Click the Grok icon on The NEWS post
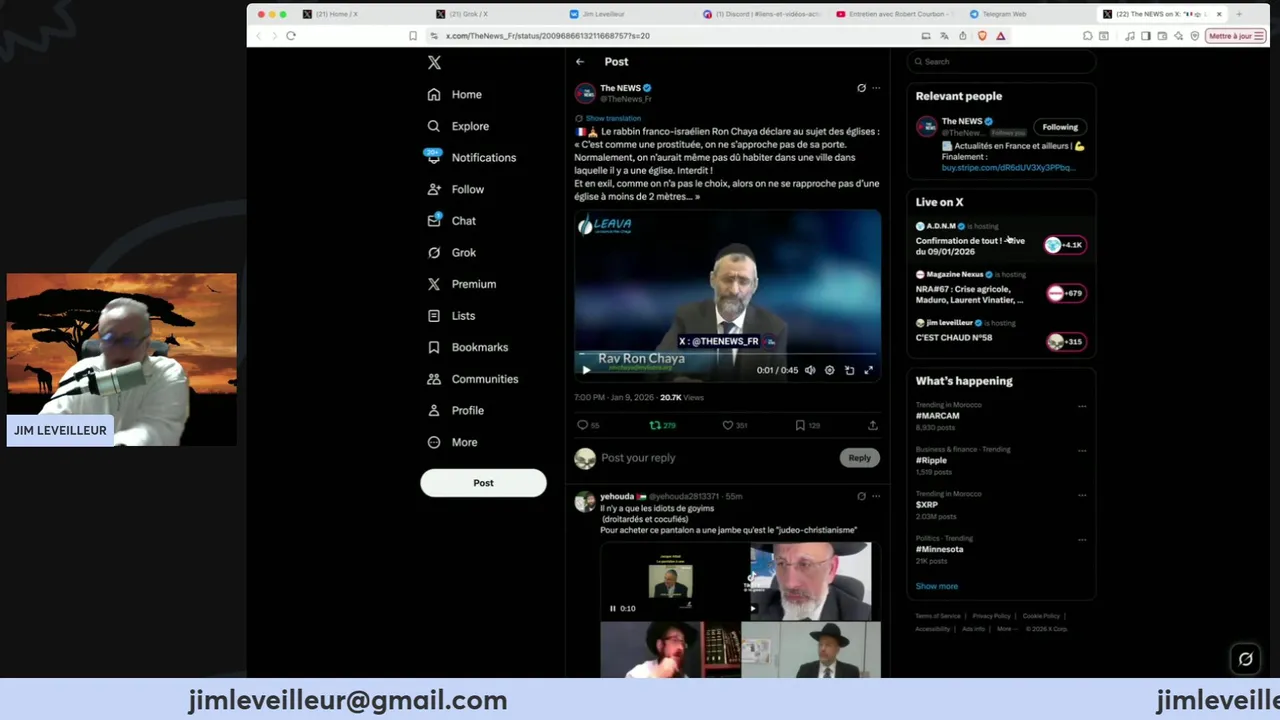The width and height of the screenshot is (1280, 720). point(861,88)
